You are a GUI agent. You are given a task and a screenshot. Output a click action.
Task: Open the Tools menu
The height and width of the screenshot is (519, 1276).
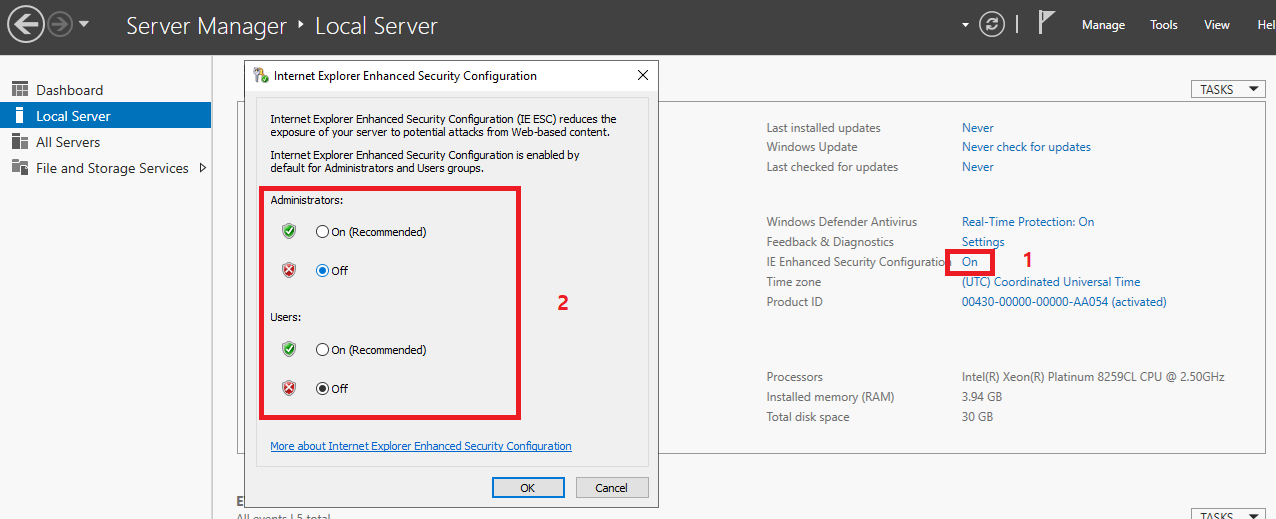[x=1164, y=25]
